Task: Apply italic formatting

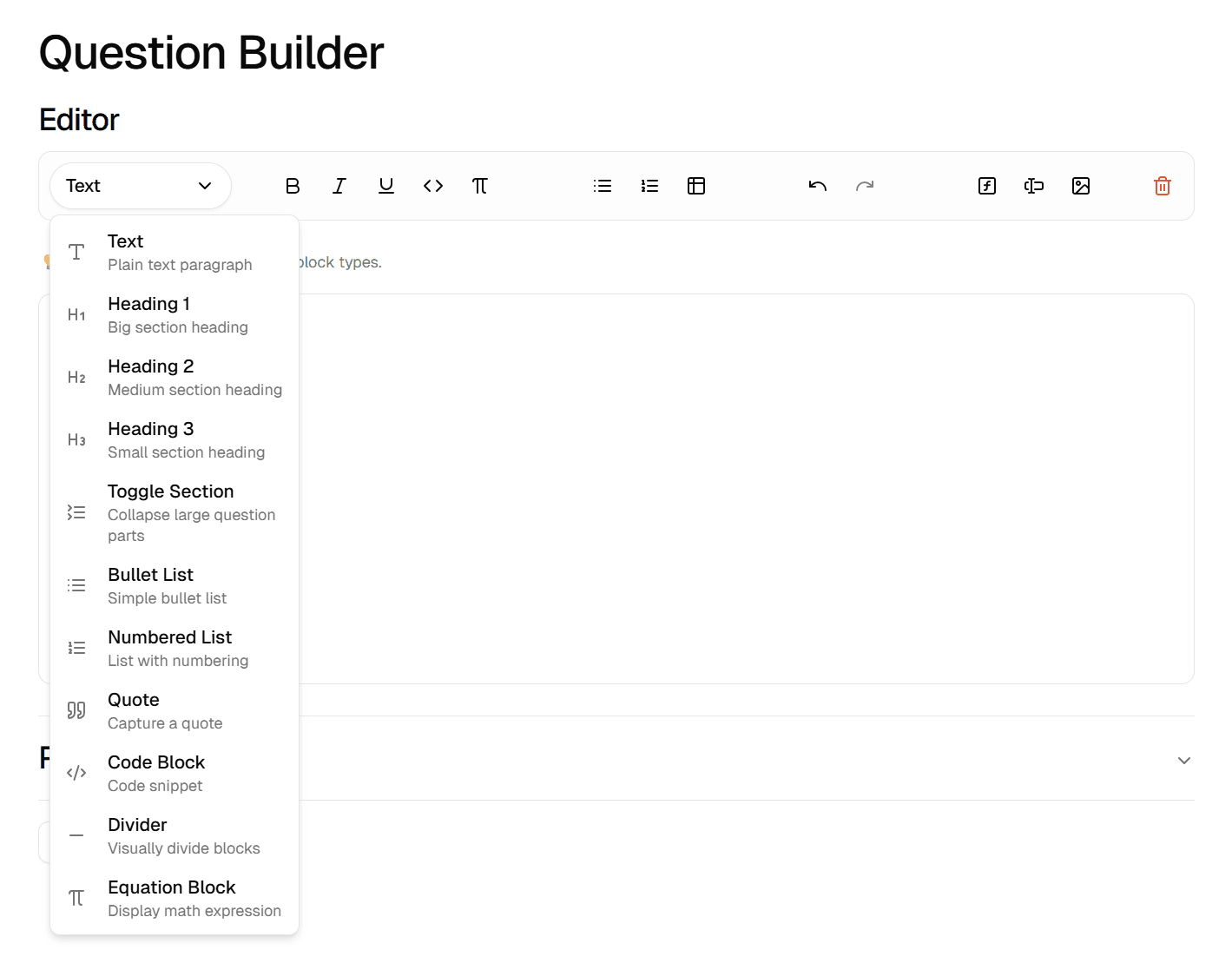Action: click(339, 185)
